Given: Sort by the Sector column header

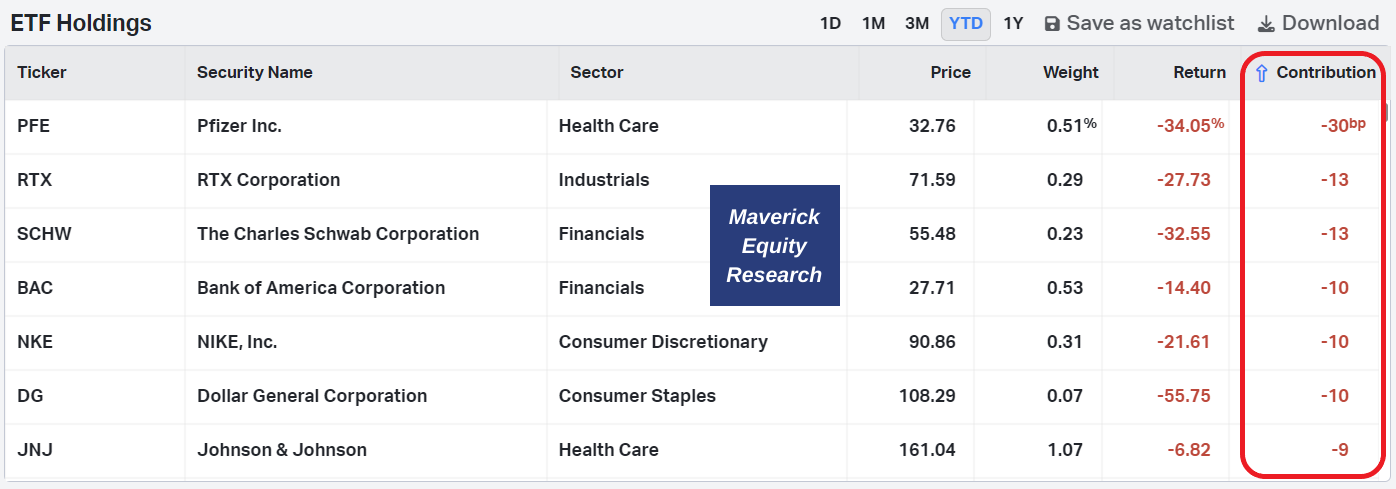Looking at the screenshot, I should pyautogui.click(x=597, y=72).
